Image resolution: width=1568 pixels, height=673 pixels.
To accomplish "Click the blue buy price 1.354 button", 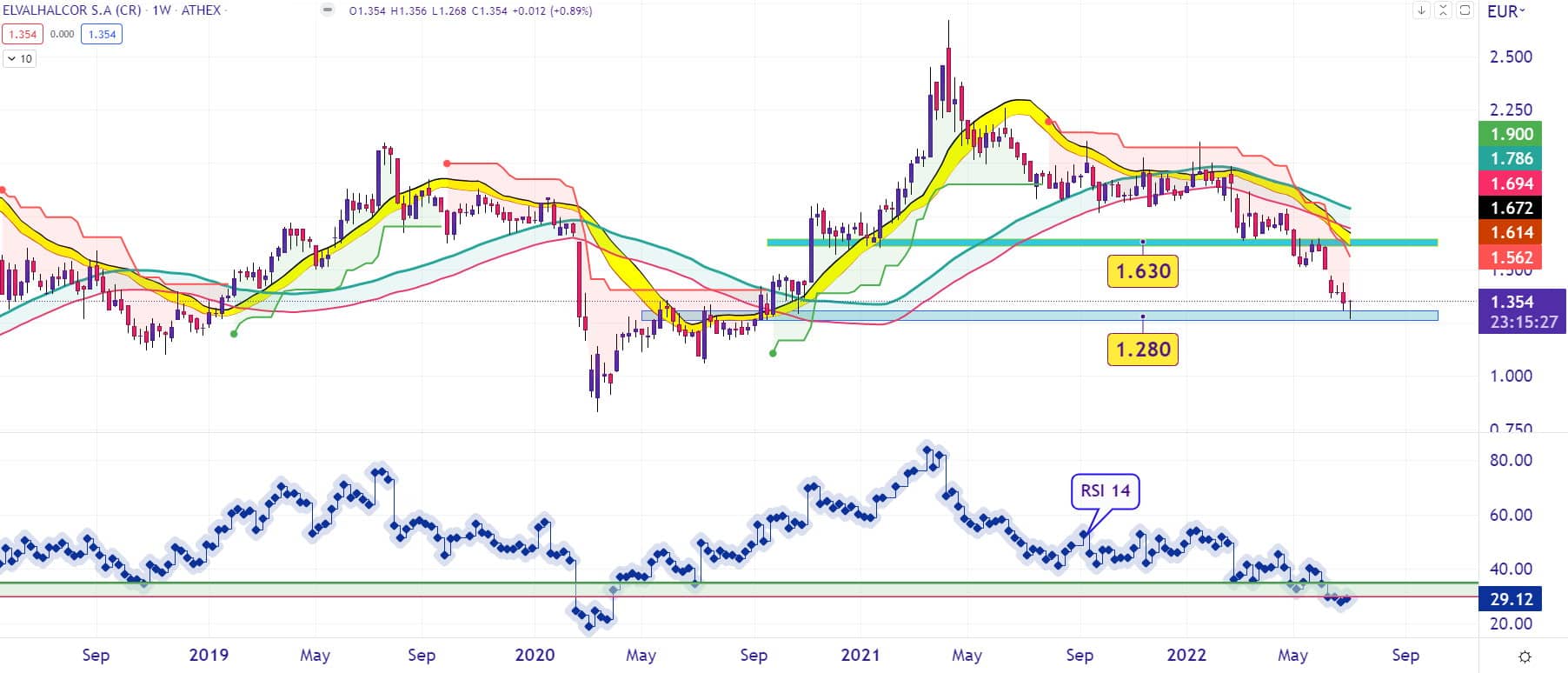I will pos(102,34).
